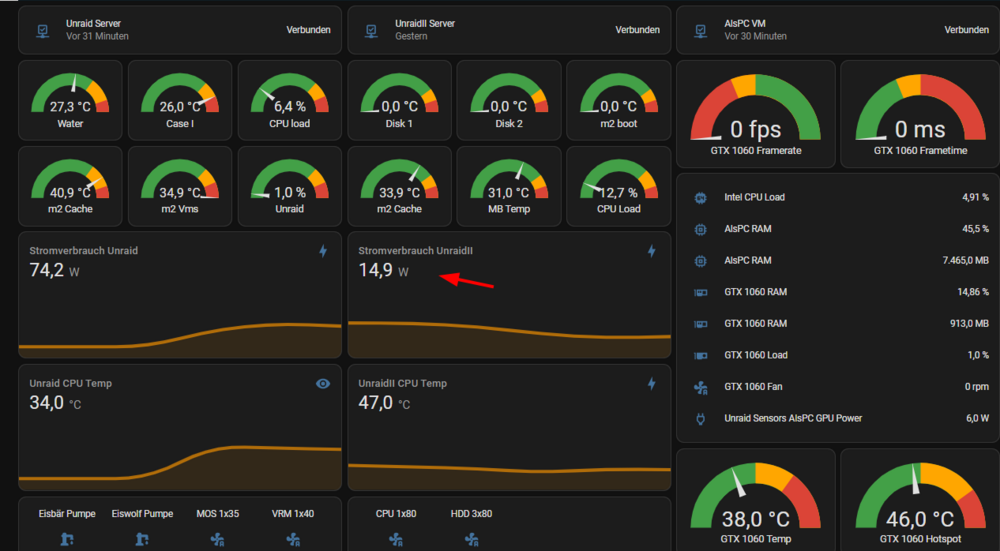Click the GTX 1060 Fan 0 rpm value

pos(976,387)
